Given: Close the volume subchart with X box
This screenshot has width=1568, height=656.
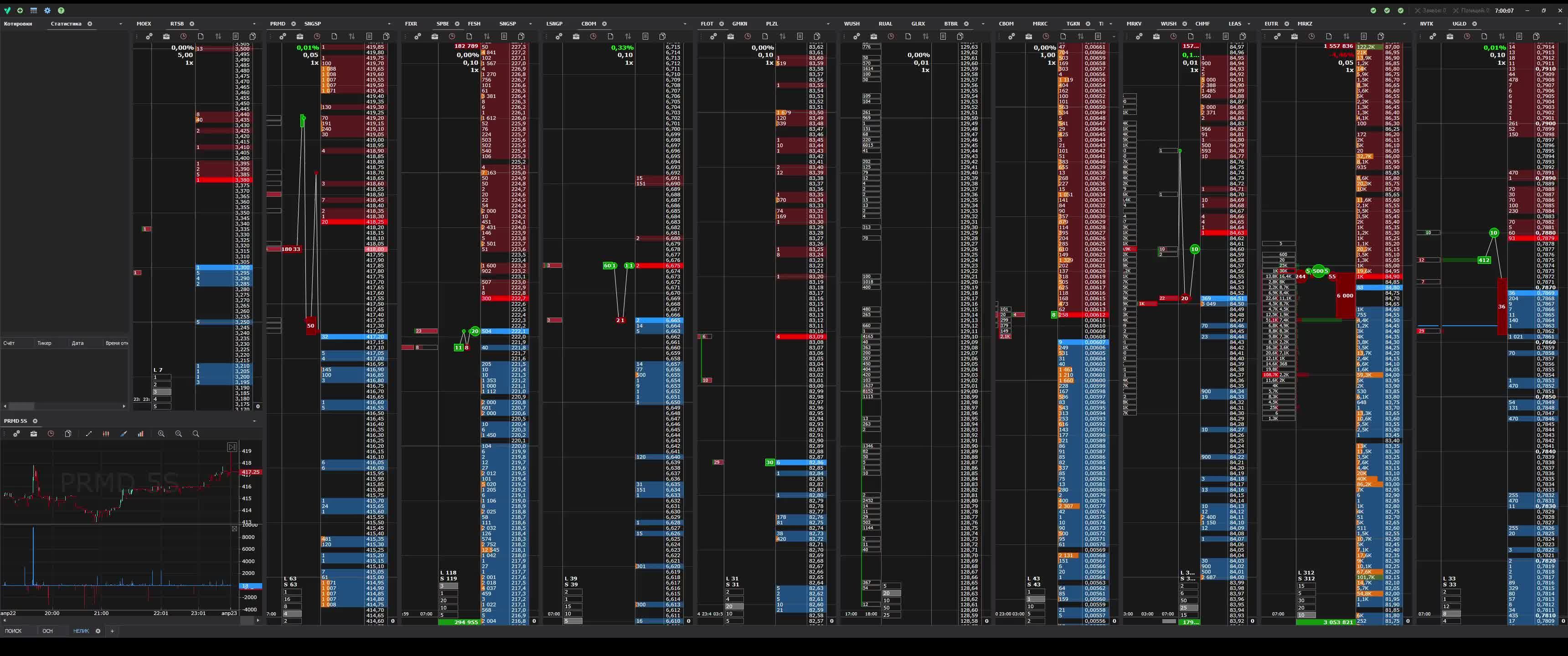Looking at the screenshot, I should pos(234,529).
